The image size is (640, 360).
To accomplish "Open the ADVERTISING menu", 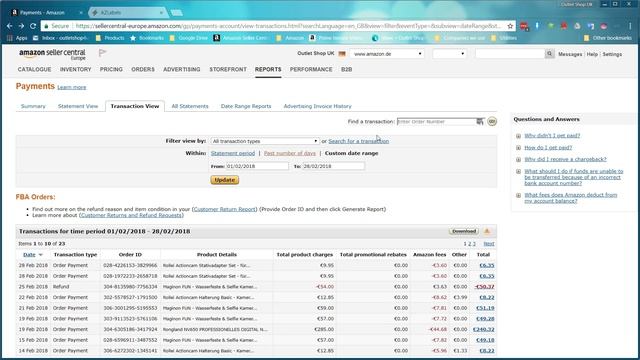I will click(182, 69).
